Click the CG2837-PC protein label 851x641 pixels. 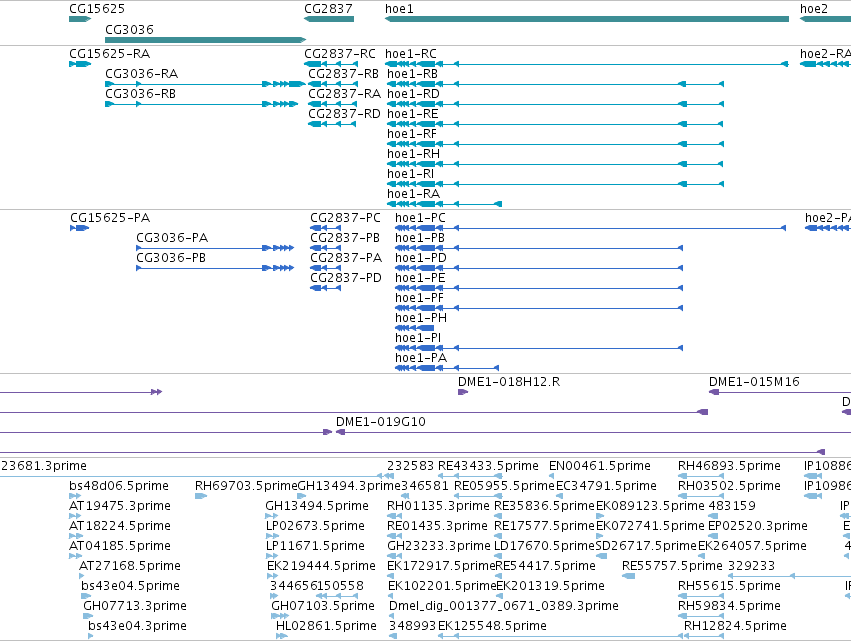pyautogui.click(x=346, y=218)
